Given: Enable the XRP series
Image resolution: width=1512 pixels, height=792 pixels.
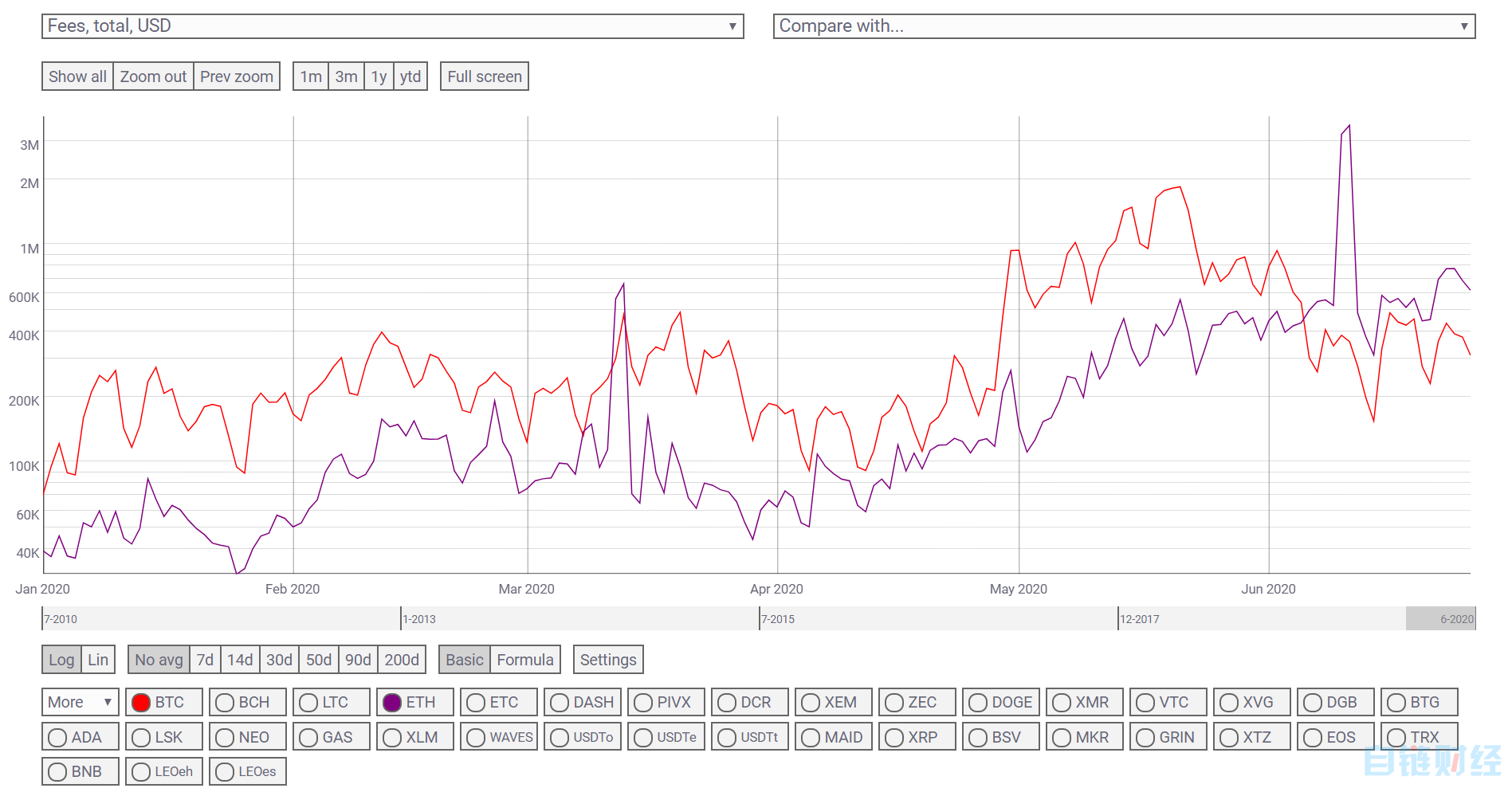Looking at the screenshot, I should 917,737.
